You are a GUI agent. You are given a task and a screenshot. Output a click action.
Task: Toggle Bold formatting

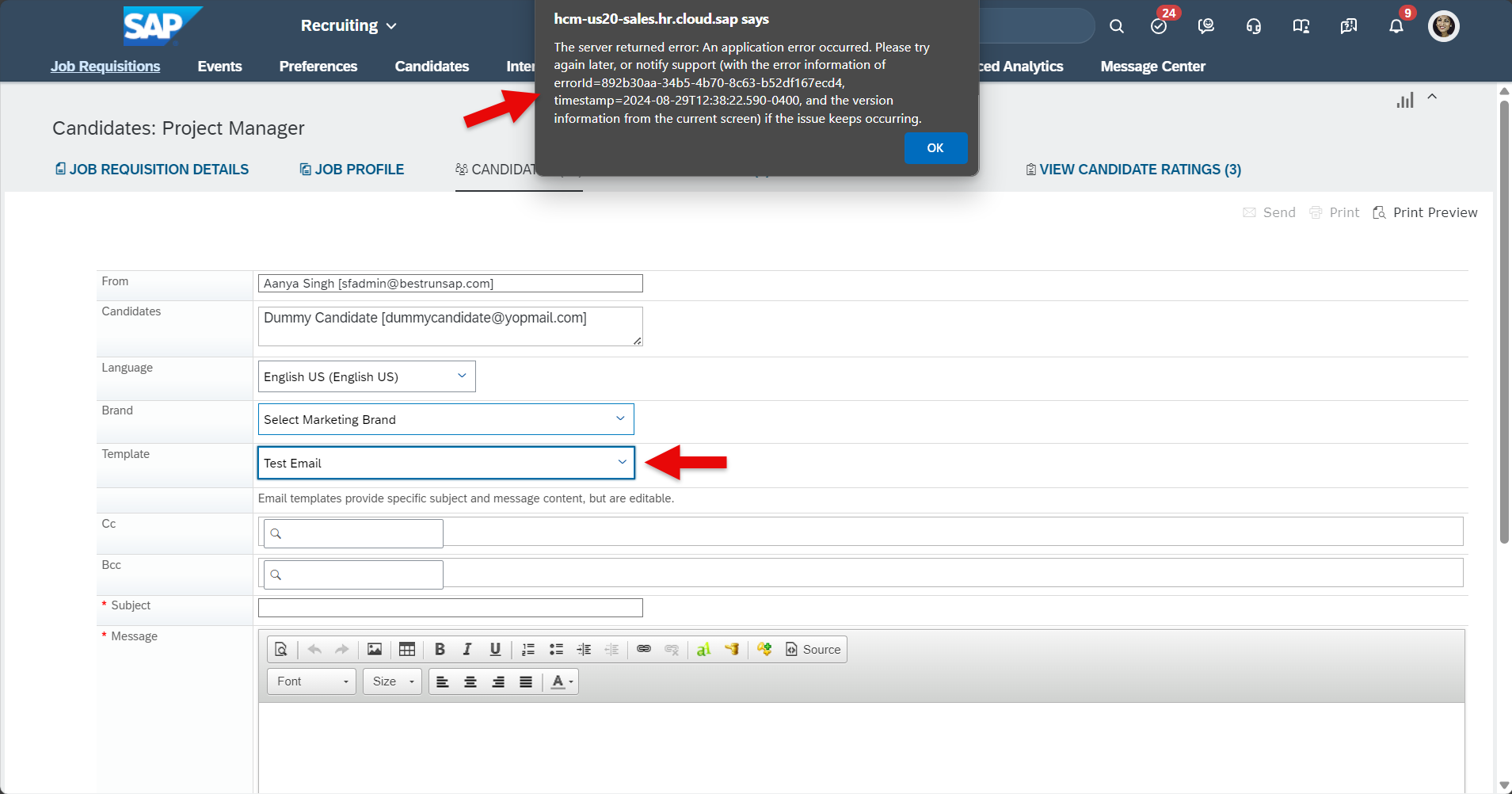[440, 650]
